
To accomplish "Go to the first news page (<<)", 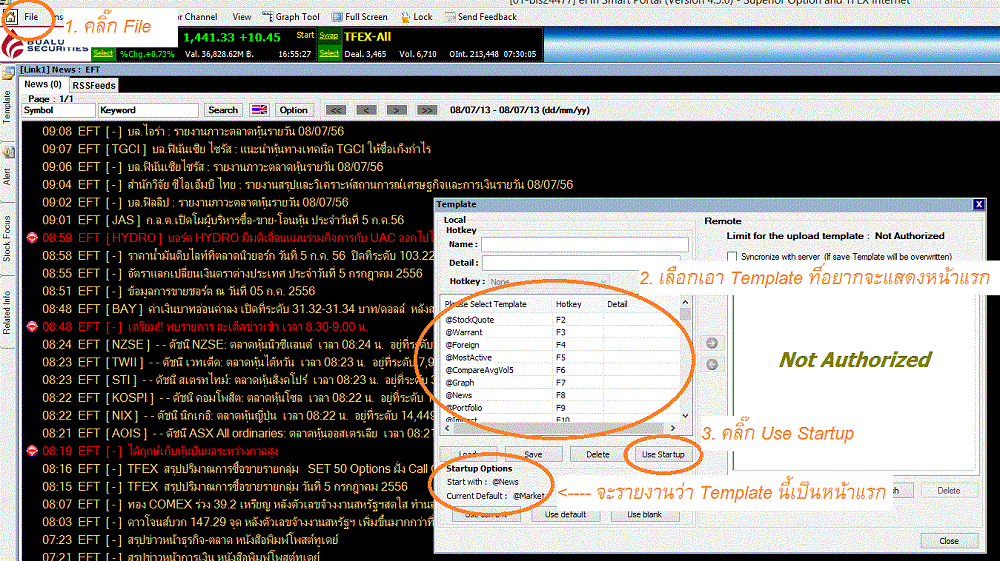I will pos(335,110).
